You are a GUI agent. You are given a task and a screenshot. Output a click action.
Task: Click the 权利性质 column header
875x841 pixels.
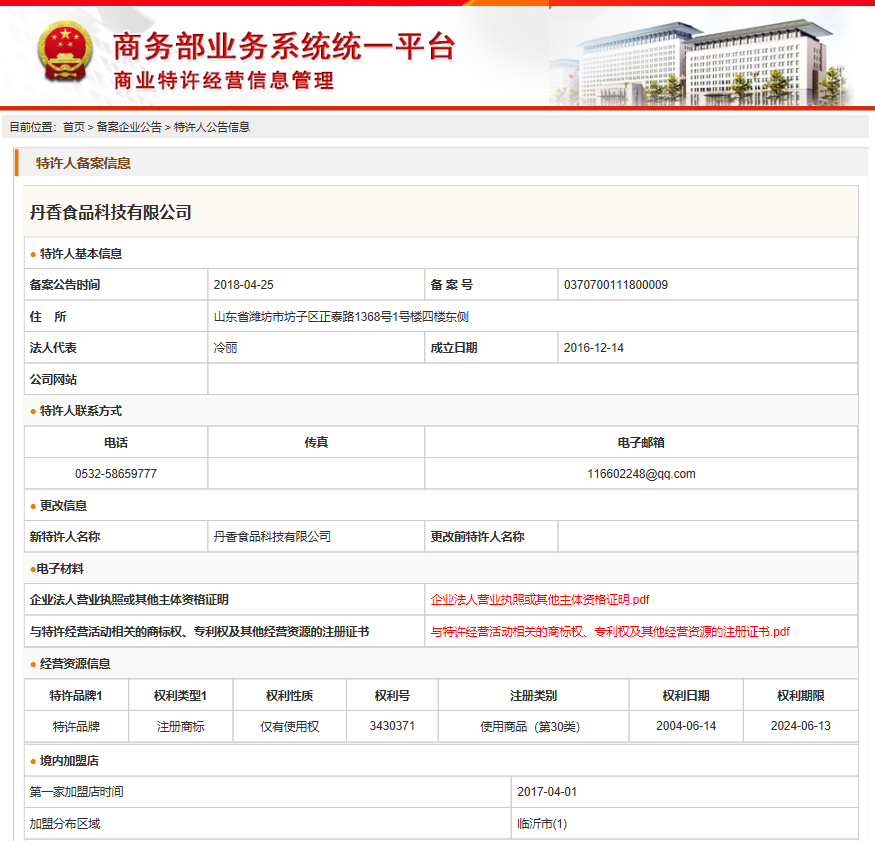290,695
